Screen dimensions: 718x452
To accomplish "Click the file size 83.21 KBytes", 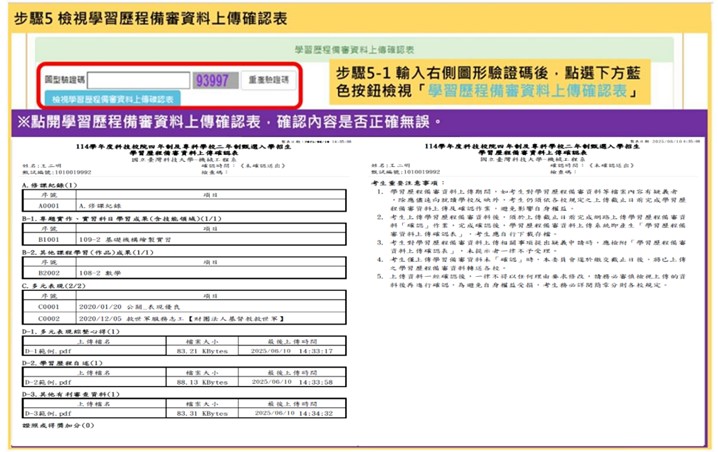I will click(x=202, y=351).
